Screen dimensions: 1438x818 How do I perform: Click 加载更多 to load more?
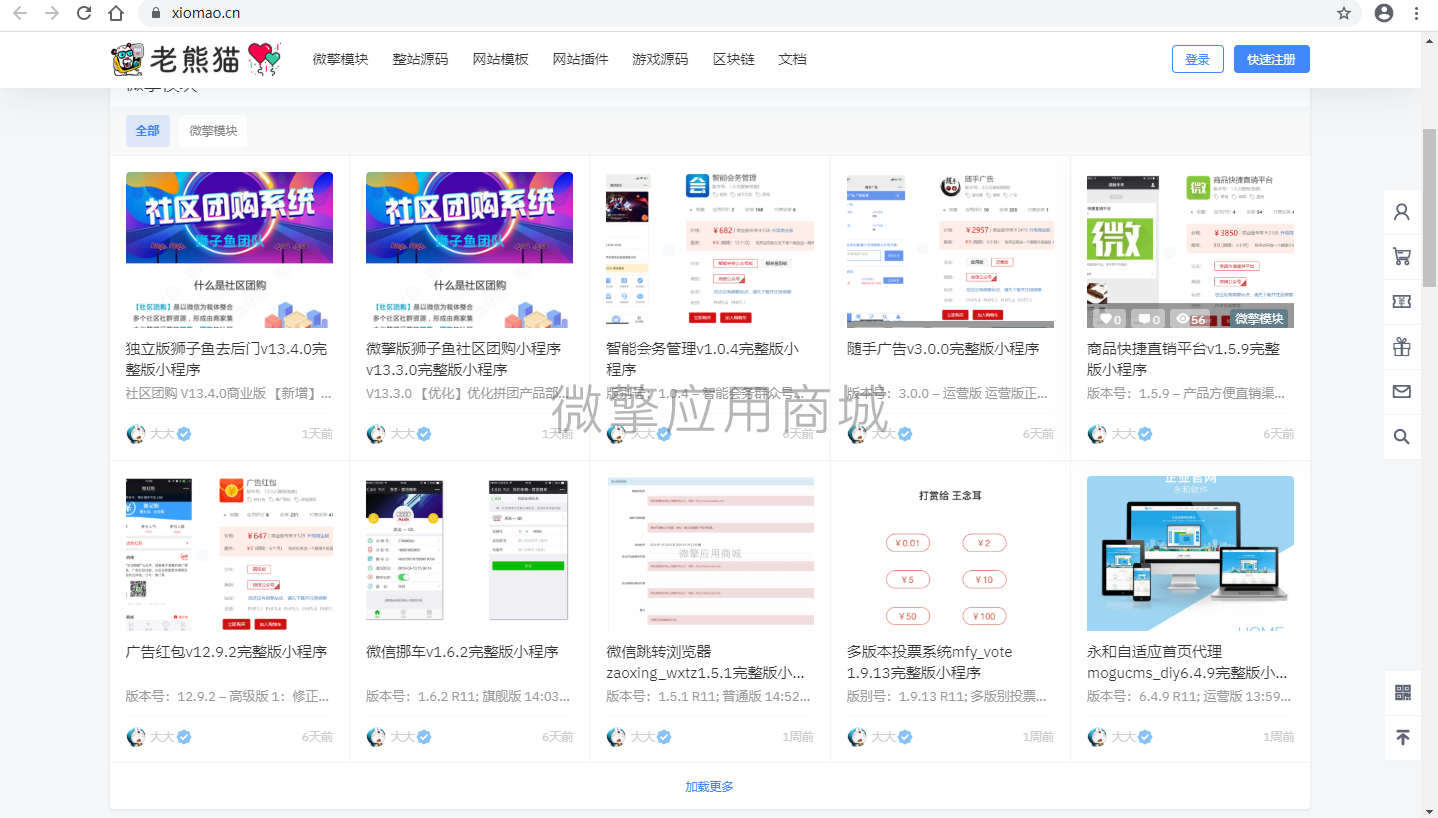[x=709, y=786]
